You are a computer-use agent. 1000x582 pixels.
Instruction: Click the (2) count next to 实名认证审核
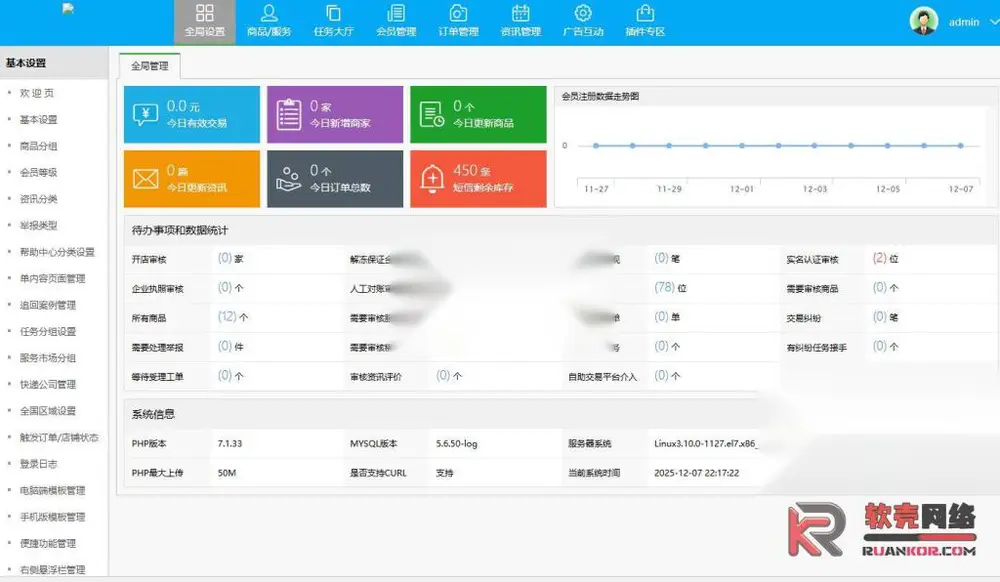tap(879, 259)
